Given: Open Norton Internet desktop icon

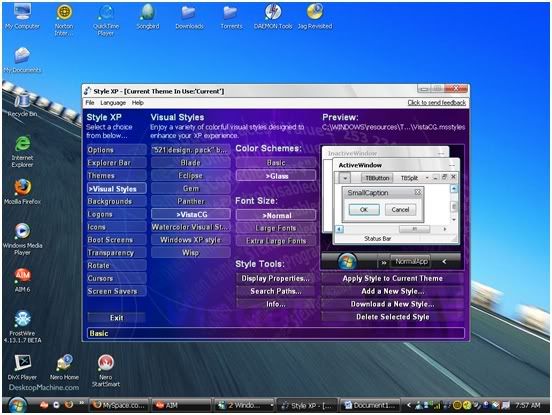Looking at the screenshot, I should [64, 19].
